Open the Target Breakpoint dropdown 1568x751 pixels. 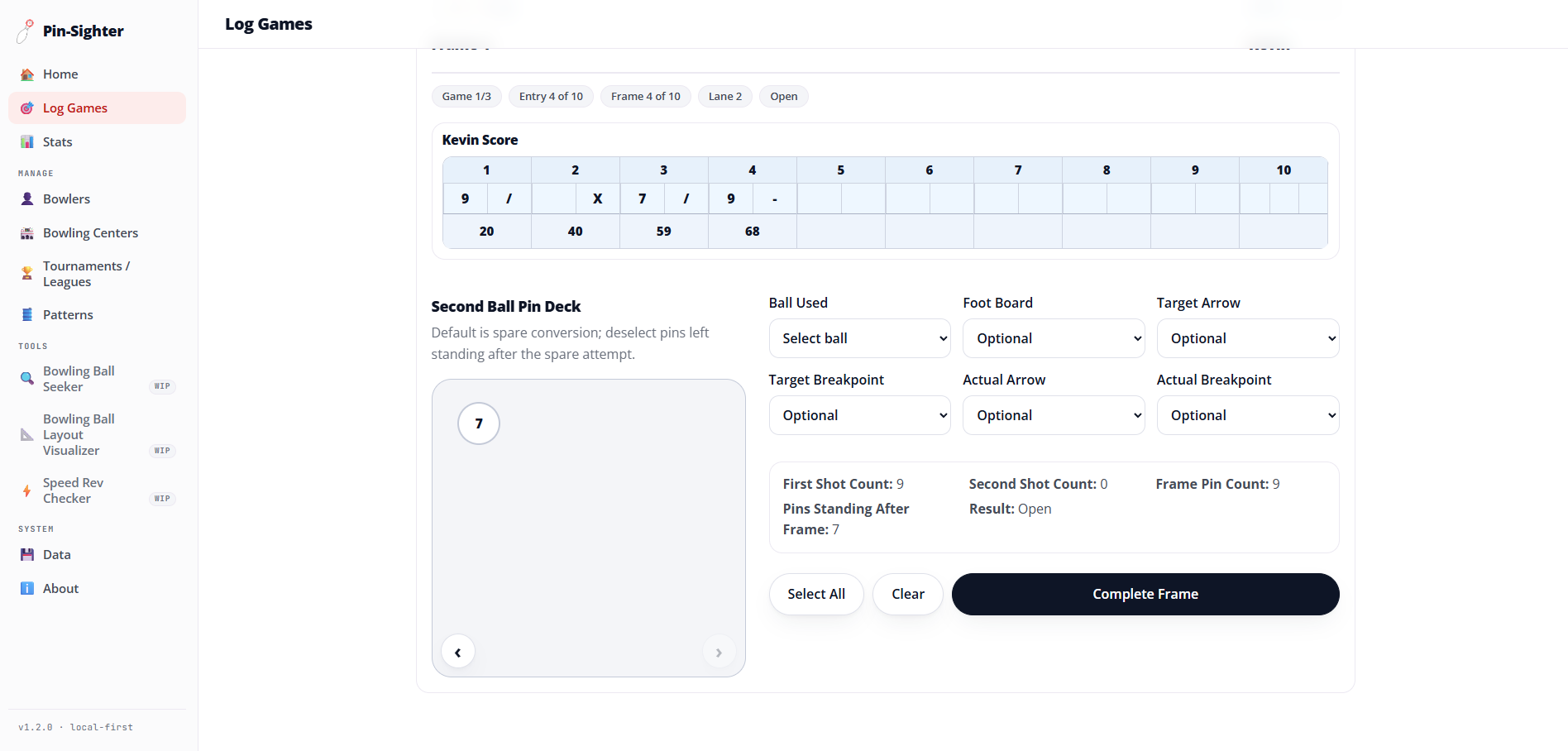click(x=860, y=415)
